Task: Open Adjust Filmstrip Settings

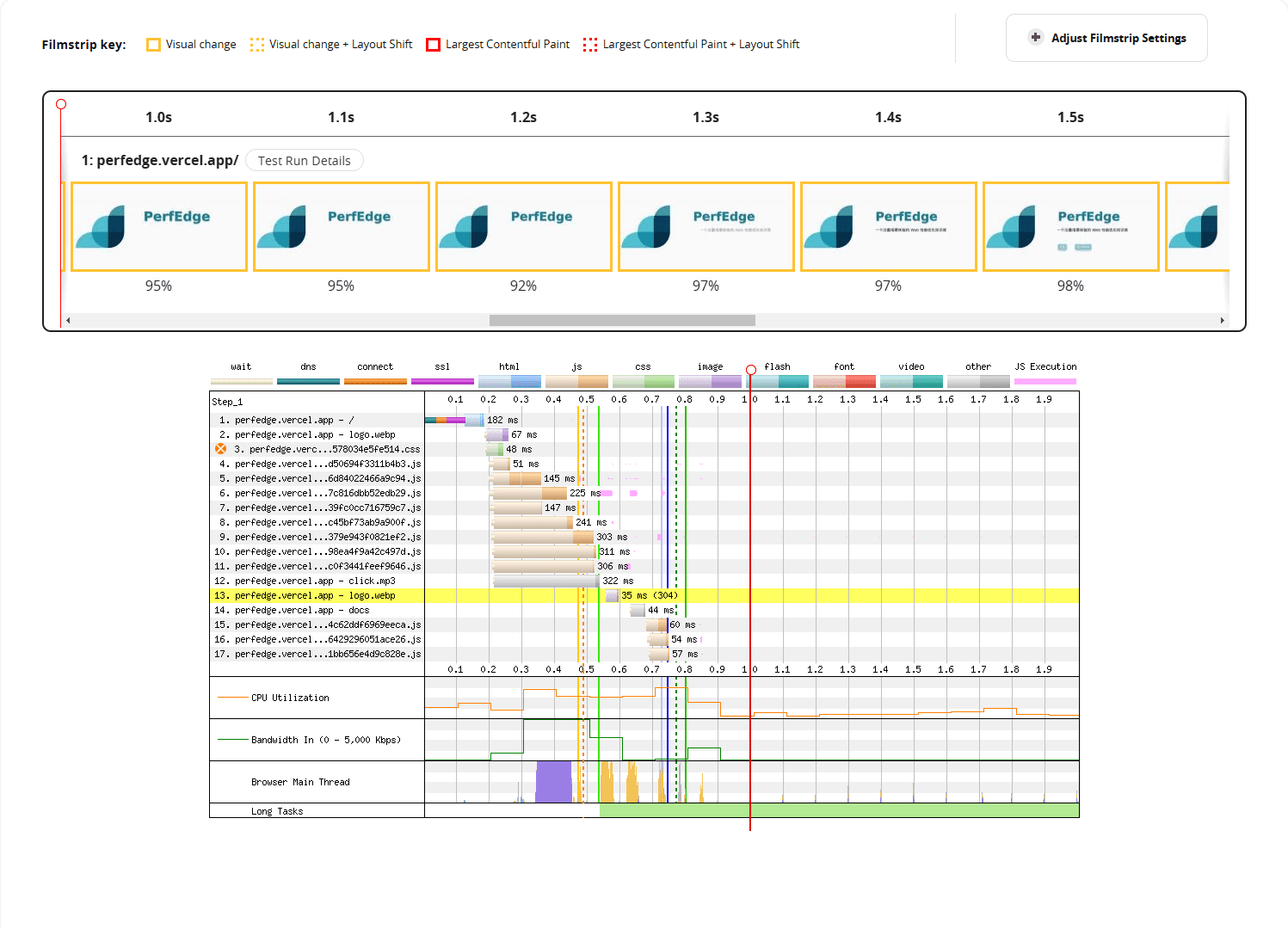Action: coord(1106,38)
